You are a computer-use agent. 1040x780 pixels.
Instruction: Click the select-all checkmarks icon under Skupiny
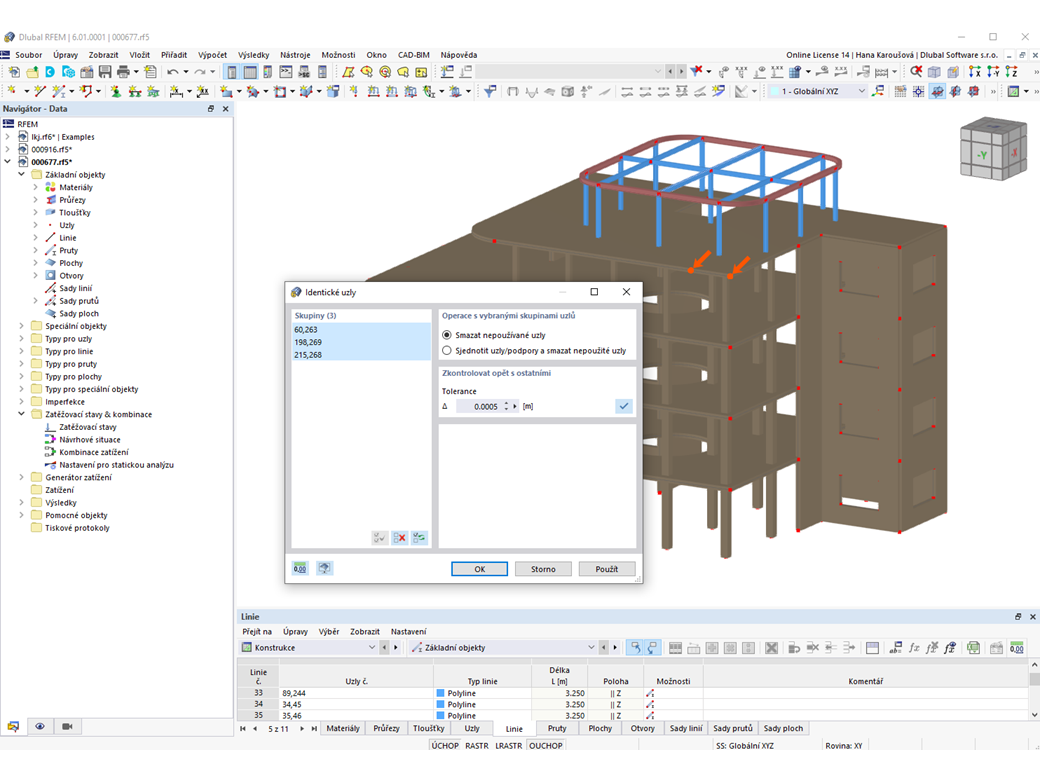point(379,538)
